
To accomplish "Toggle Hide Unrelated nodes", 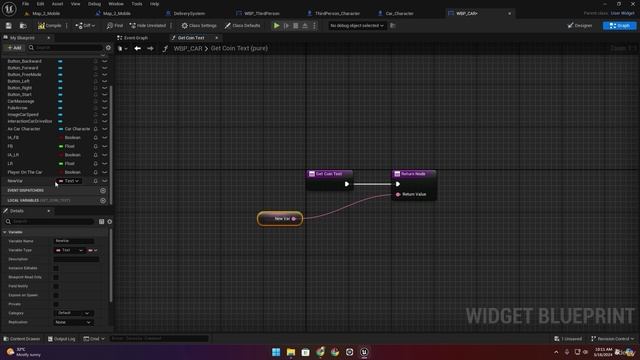I will click(x=148, y=26).
